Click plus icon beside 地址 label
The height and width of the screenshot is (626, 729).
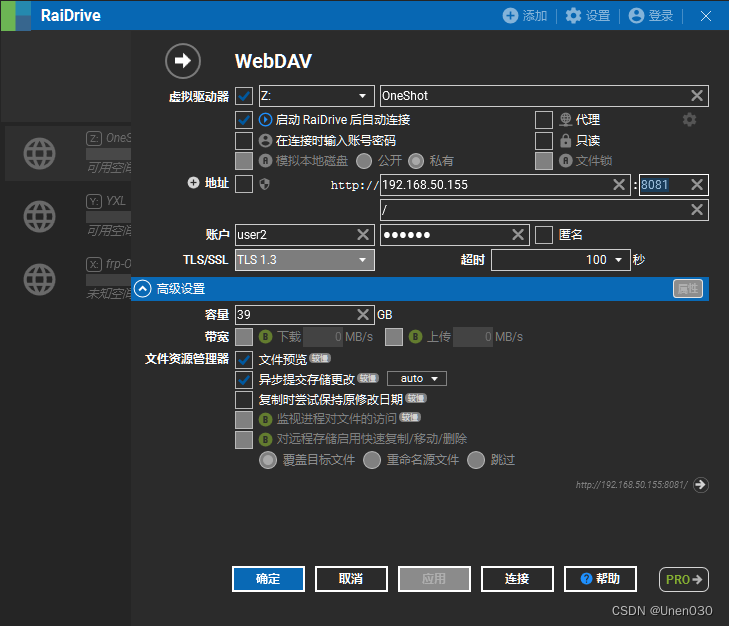pyautogui.click(x=193, y=183)
